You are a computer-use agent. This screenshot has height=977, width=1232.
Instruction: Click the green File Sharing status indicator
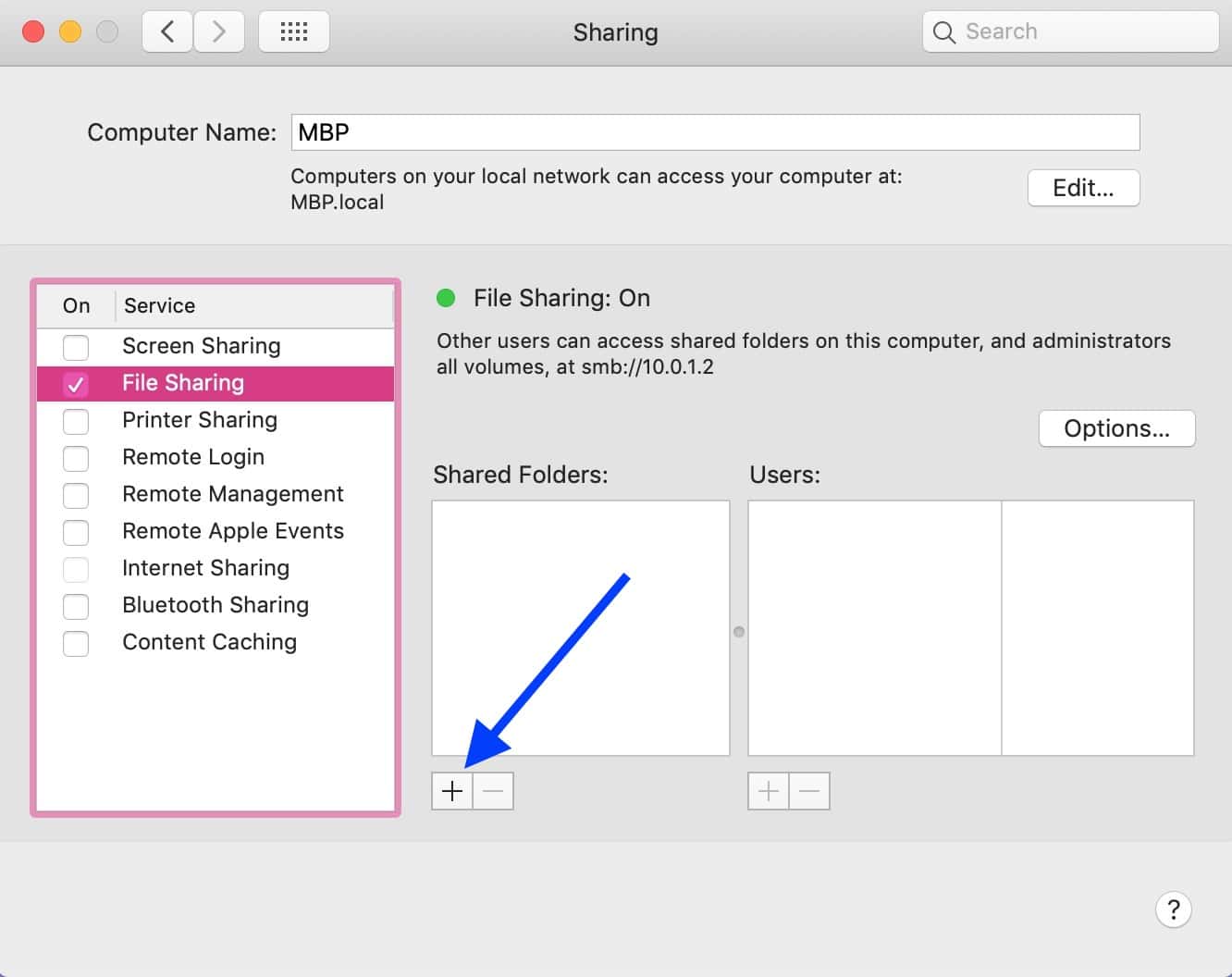[x=446, y=298]
